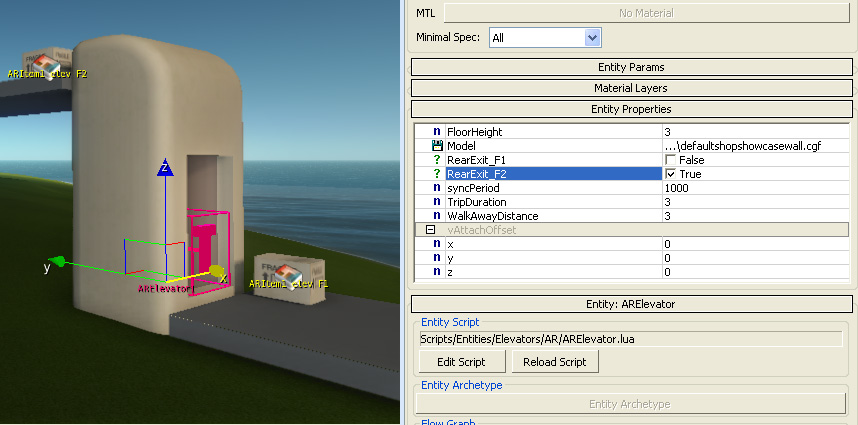Select the vAttachOffset x value
The width and height of the screenshot is (858, 425).
click(756, 244)
